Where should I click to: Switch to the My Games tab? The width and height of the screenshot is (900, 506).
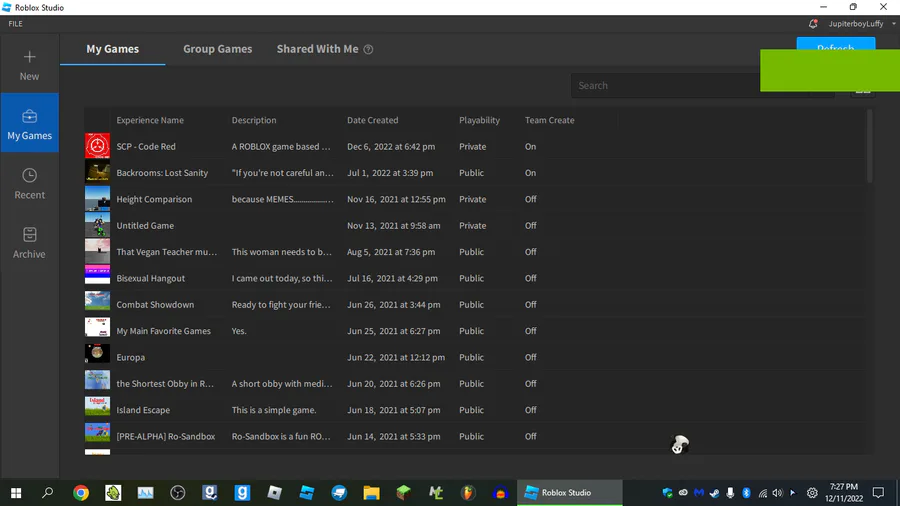tap(112, 49)
